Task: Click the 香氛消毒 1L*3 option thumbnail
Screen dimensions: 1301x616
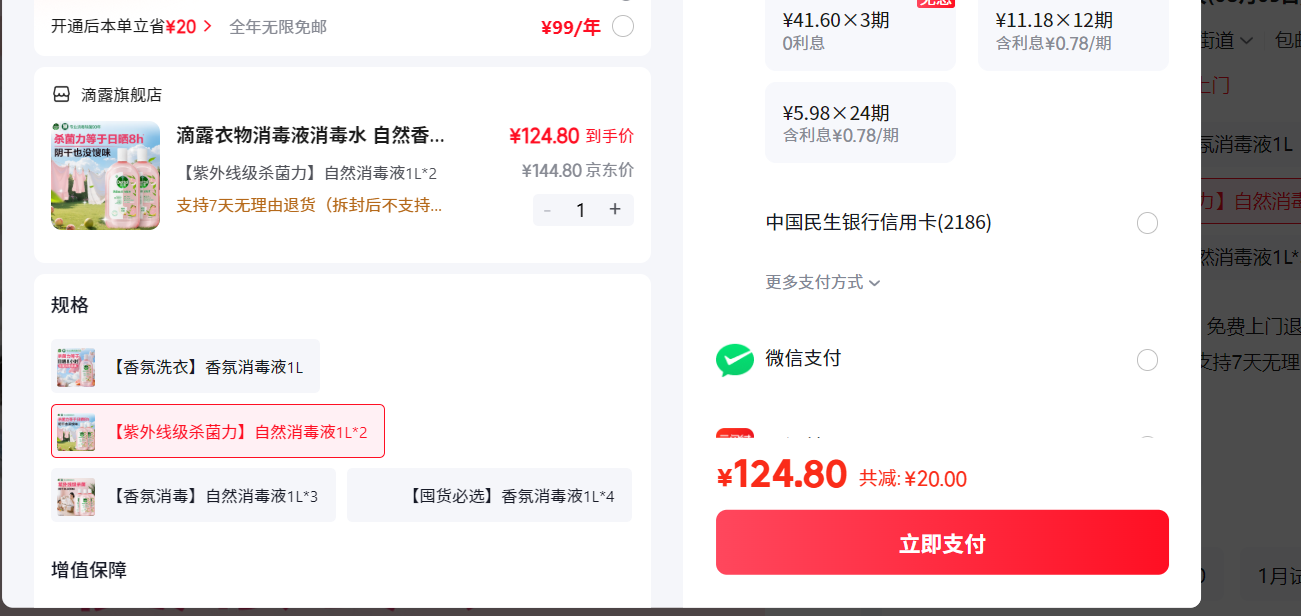Action: (x=76, y=496)
